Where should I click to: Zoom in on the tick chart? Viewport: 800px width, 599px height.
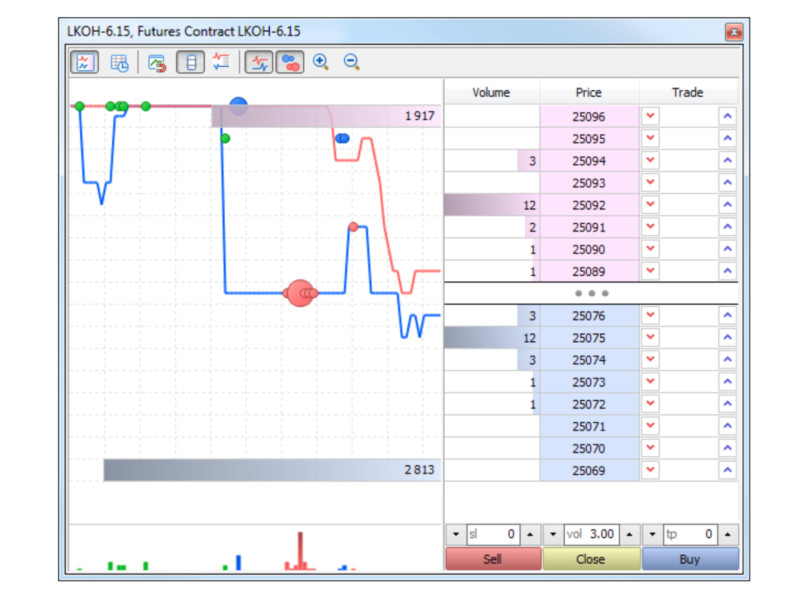tap(321, 62)
